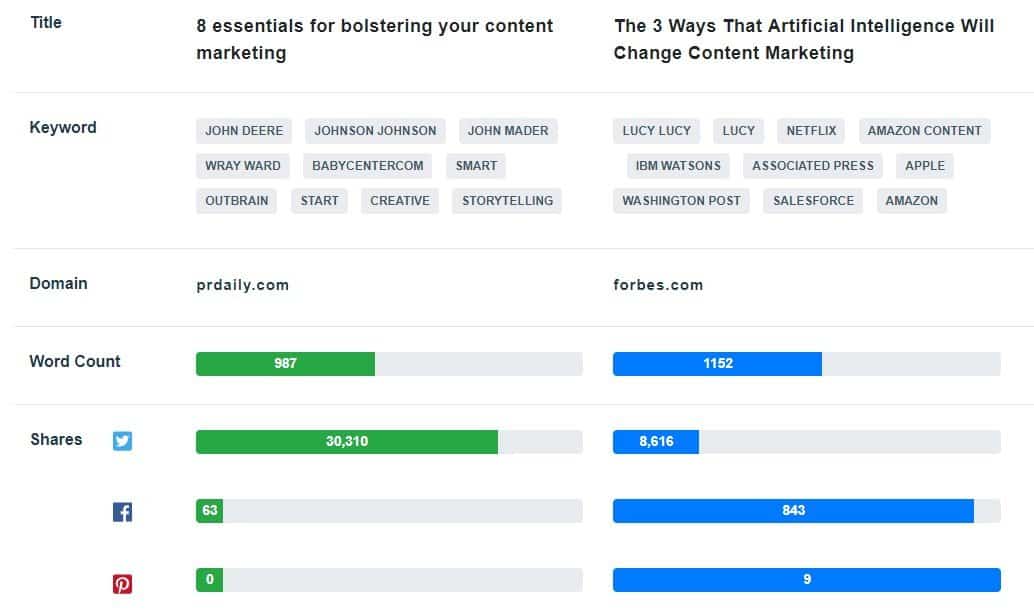Viewport: 1034px width, 613px height.
Task: Click the STORYTELLING keyword tag
Action: click(x=507, y=201)
